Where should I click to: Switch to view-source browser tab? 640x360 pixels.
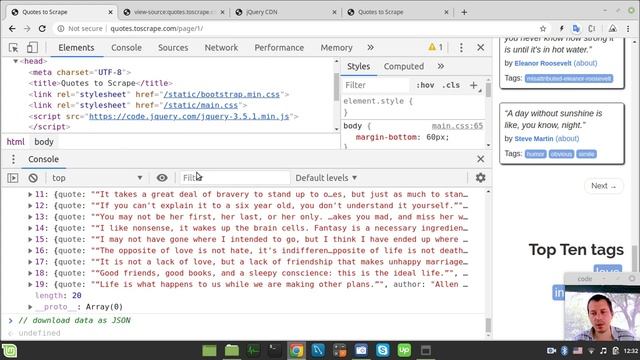(175, 12)
